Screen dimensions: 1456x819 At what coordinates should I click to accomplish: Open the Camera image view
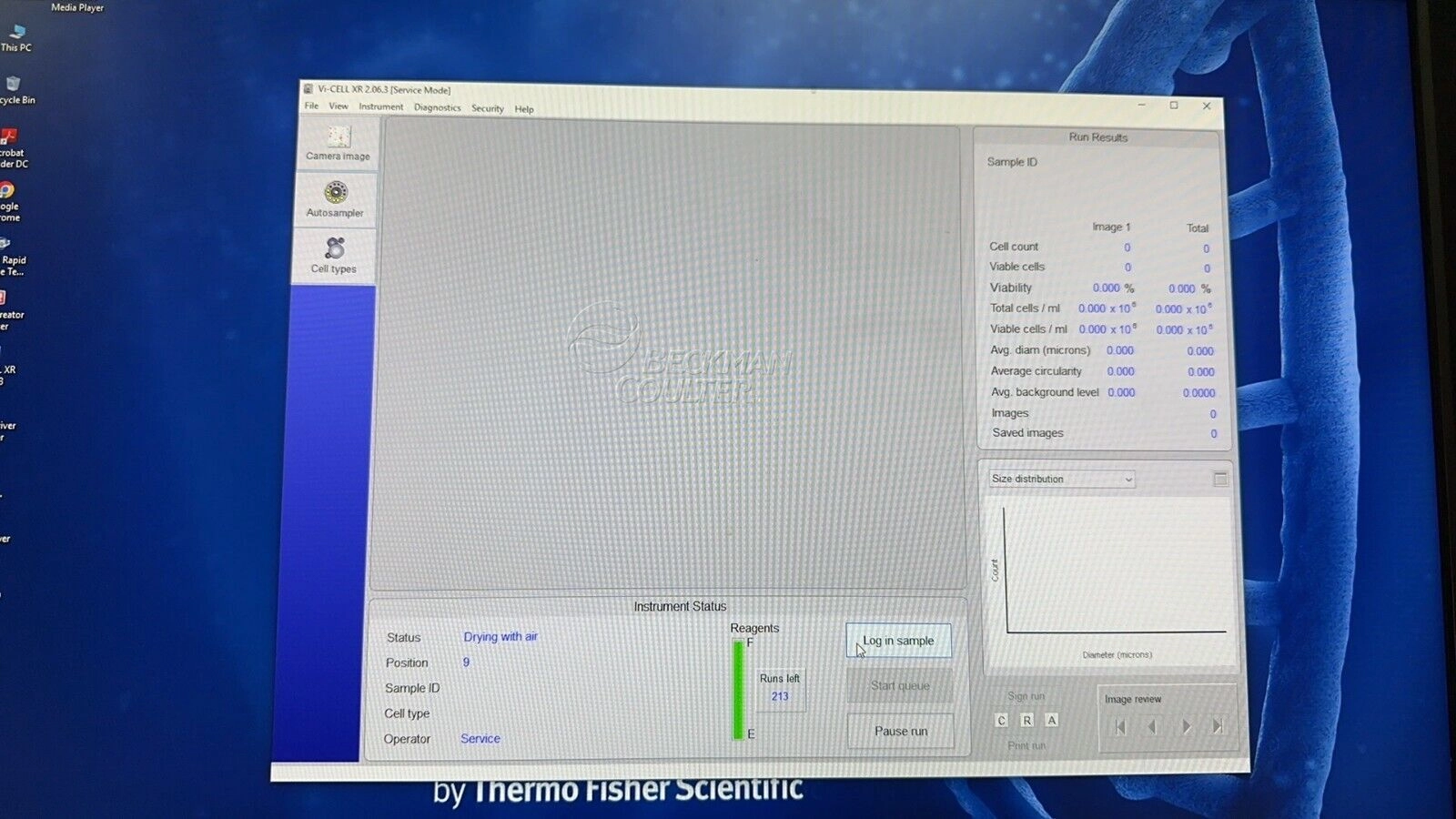(338, 143)
